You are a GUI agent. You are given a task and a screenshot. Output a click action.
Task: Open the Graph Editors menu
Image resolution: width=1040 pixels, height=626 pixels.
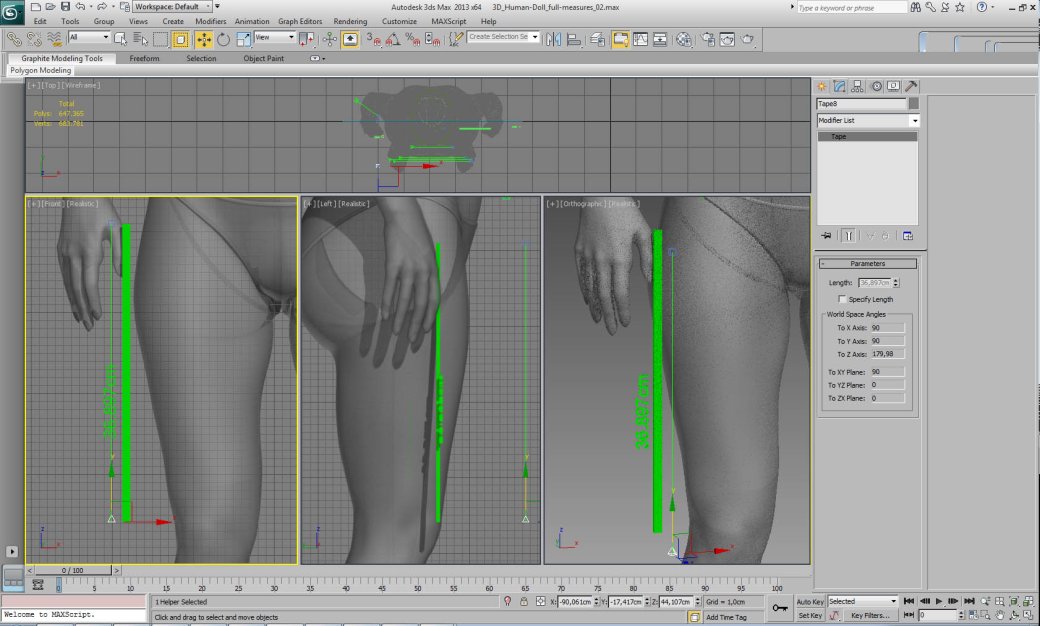click(300, 21)
